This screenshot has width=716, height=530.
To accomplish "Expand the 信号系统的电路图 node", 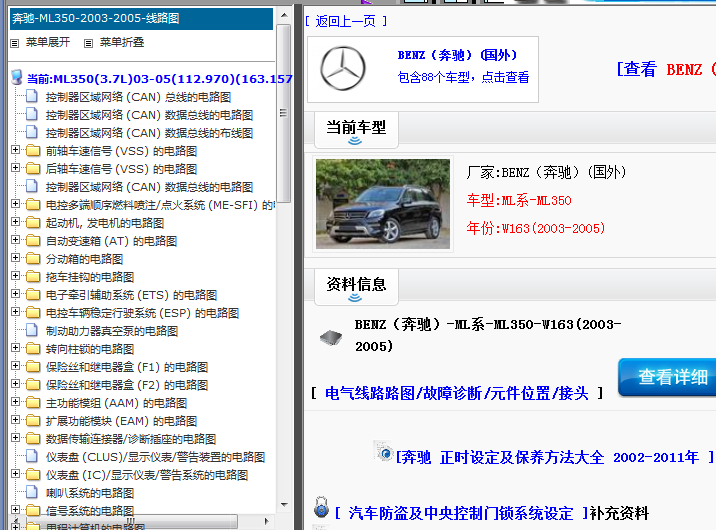I will (16, 509).
